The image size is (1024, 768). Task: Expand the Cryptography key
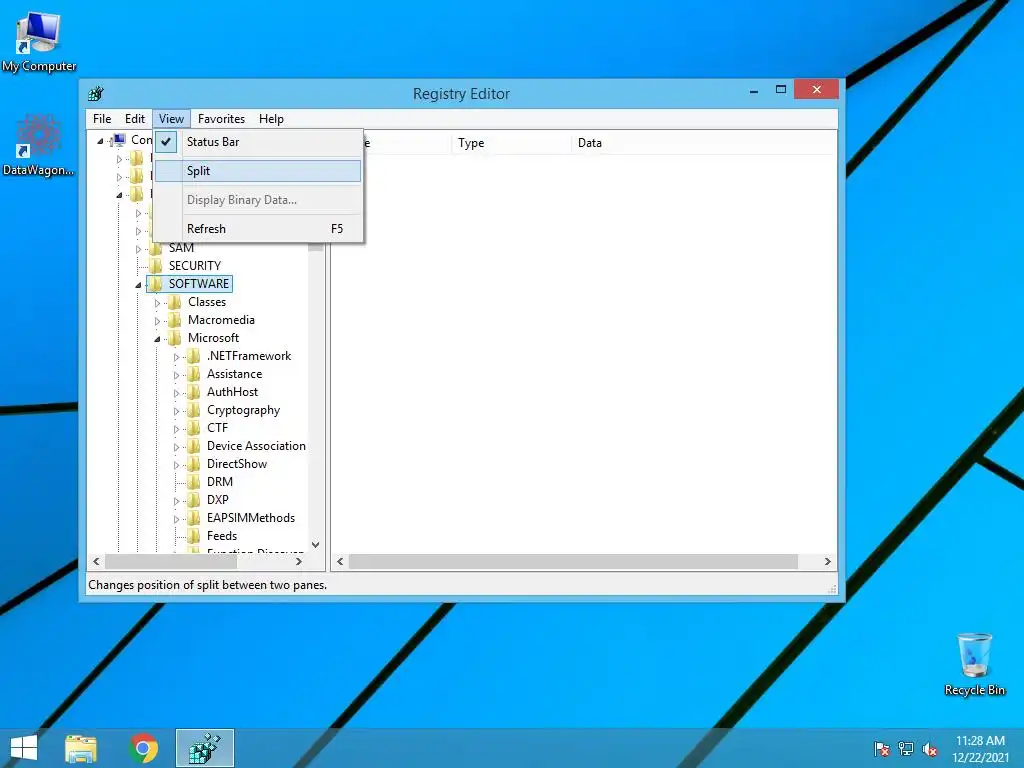(x=176, y=411)
